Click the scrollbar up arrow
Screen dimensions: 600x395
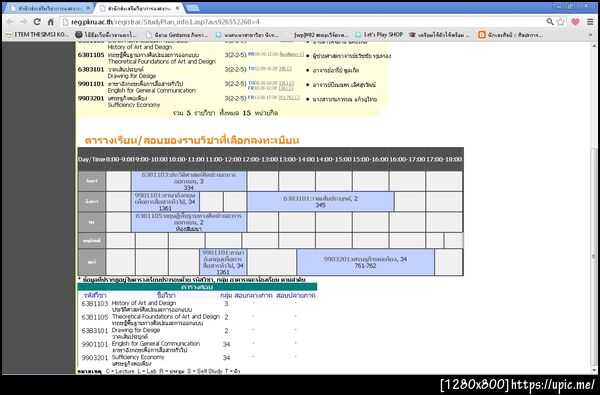tap(594, 46)
